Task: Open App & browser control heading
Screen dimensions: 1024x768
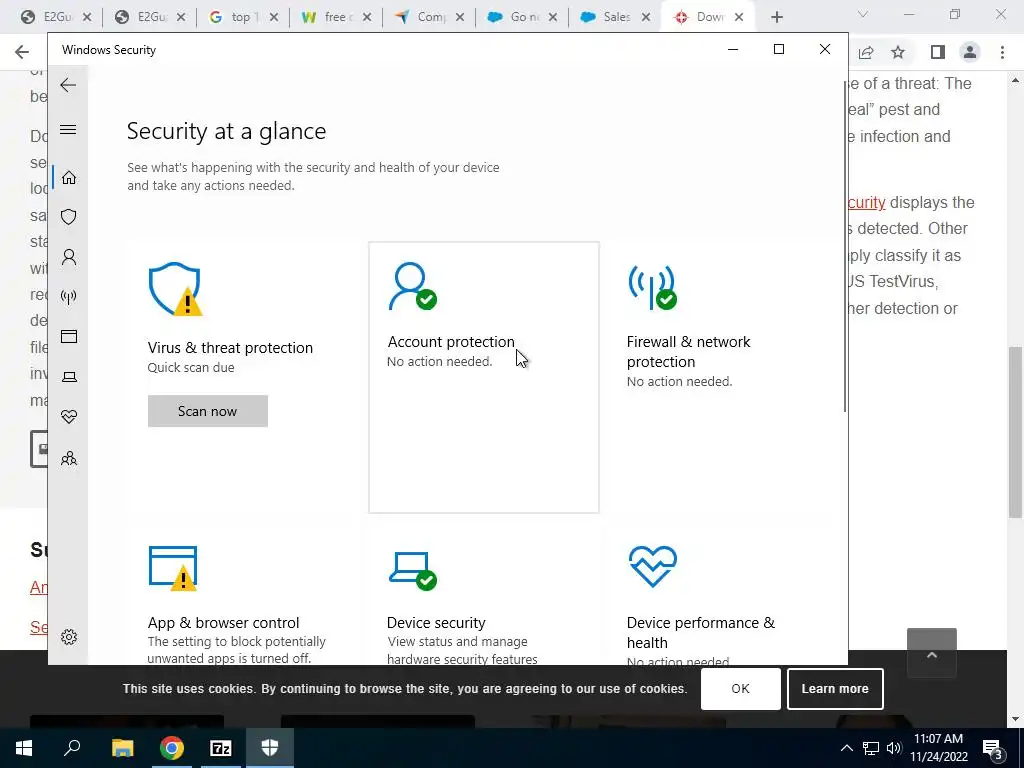Action: pos(223,622)
